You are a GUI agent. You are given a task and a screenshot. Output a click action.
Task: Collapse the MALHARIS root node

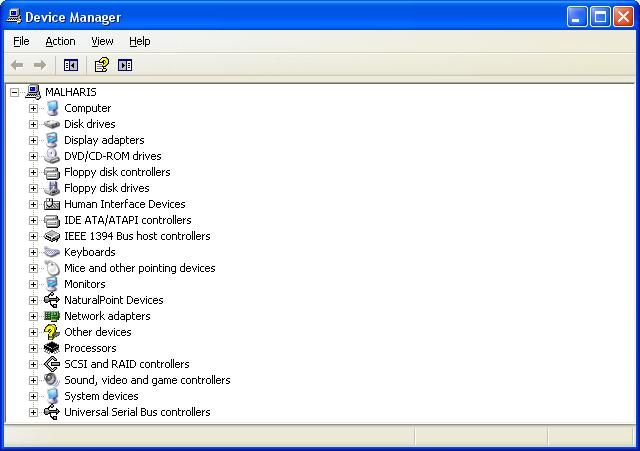click(14, 92)
